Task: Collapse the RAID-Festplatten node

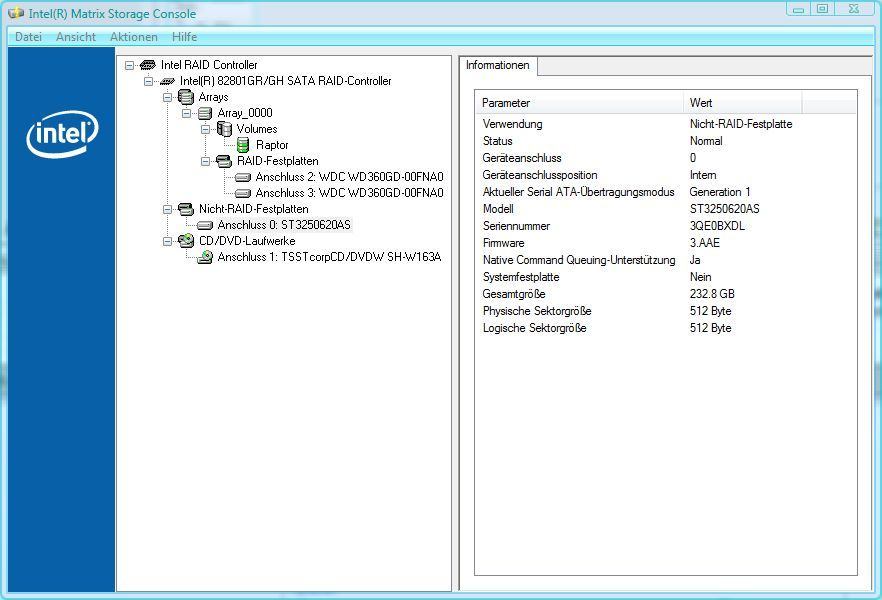Action: 206,161
